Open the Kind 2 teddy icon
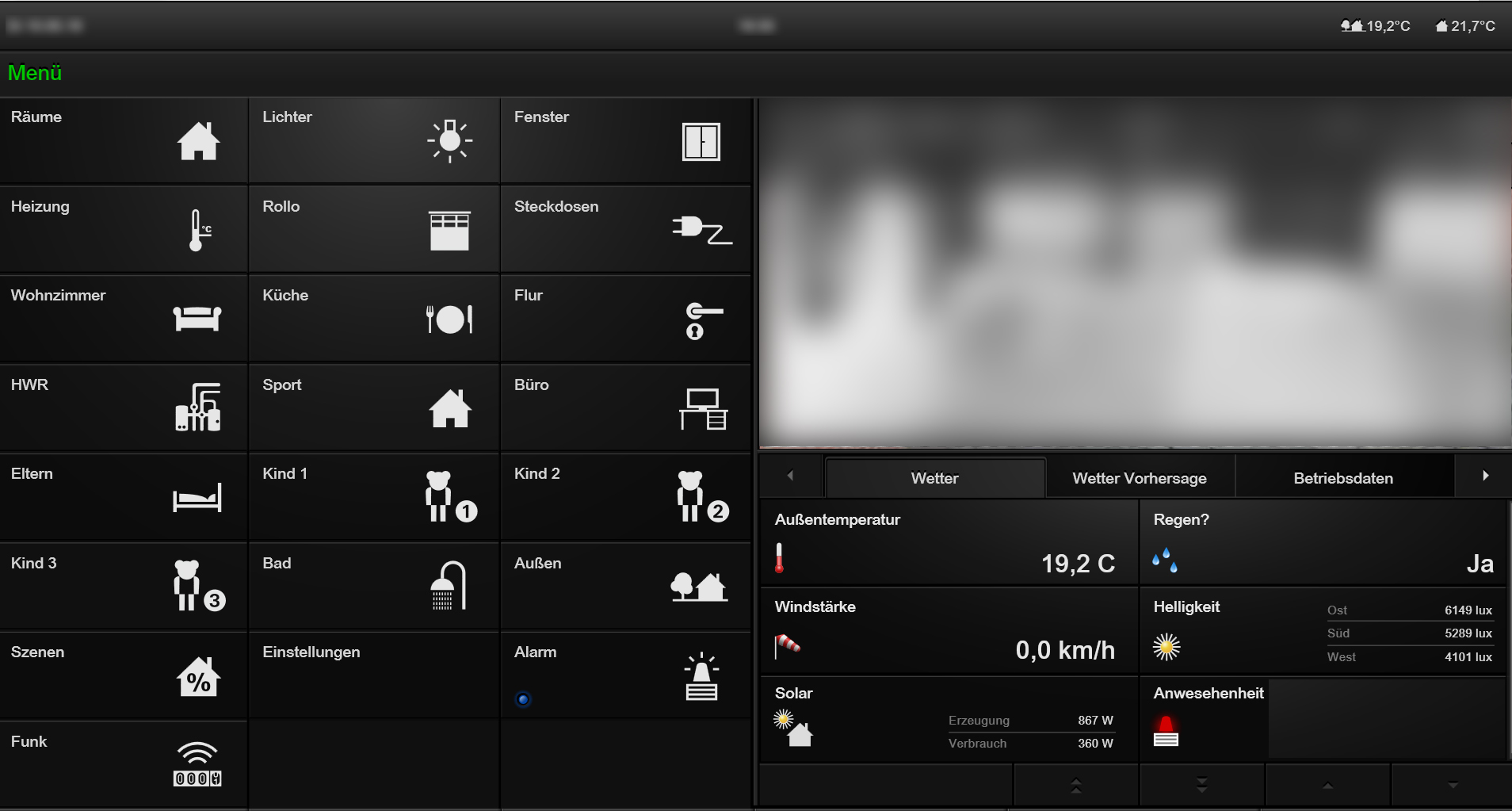Screen dimensions: 1512x811 pyautogui.click(x=703, y=496)
